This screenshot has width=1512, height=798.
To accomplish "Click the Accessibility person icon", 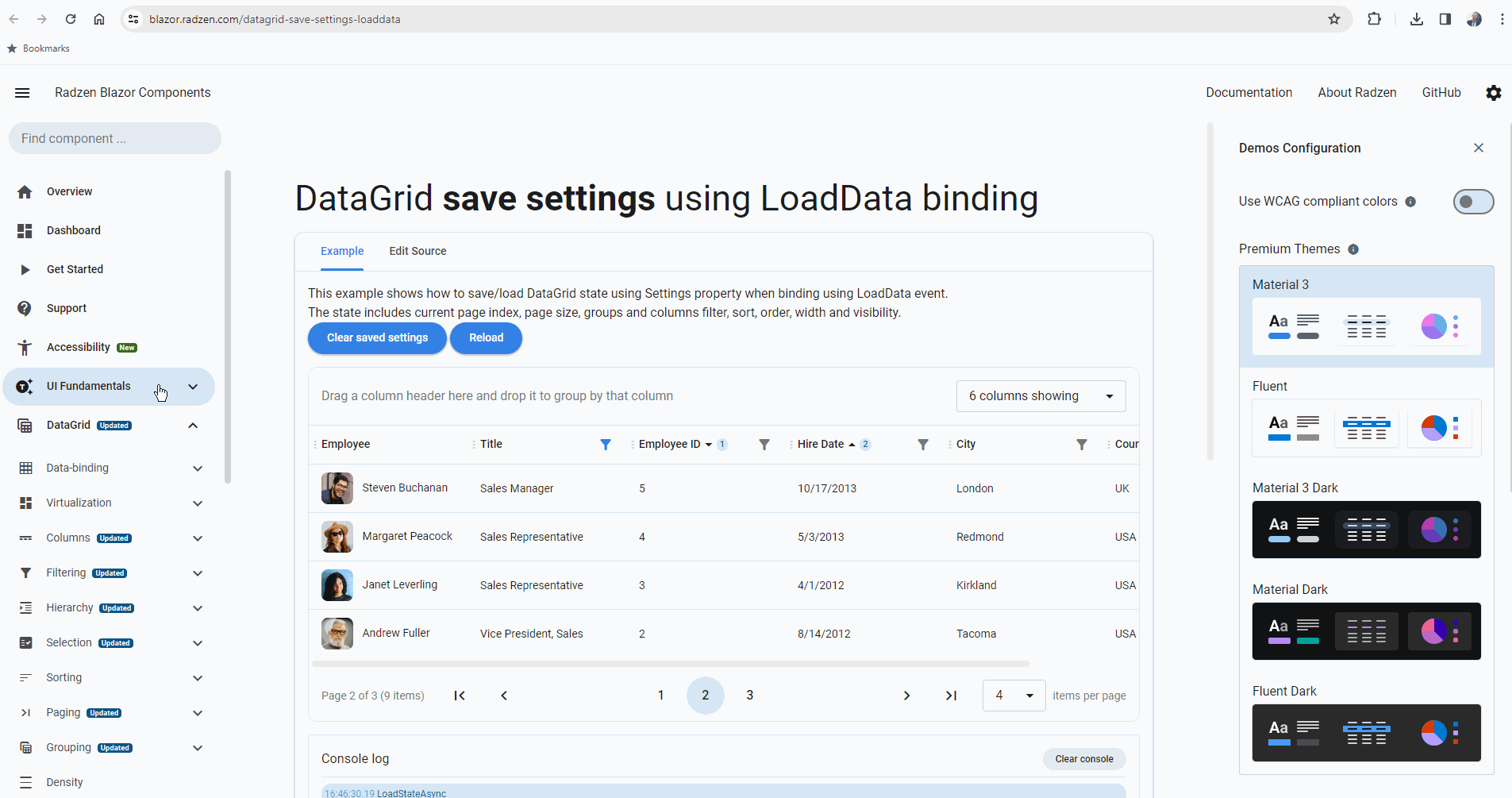I will (25, 347).
